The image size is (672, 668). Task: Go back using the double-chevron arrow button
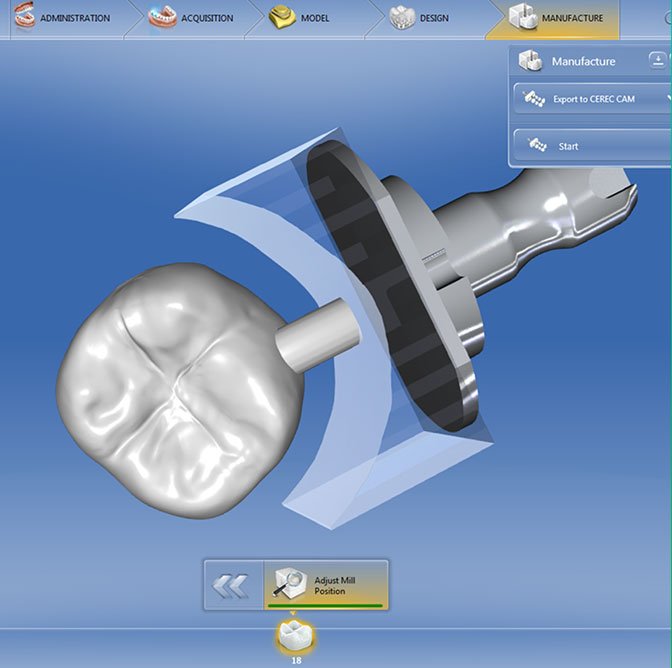(x=231, y=585)
